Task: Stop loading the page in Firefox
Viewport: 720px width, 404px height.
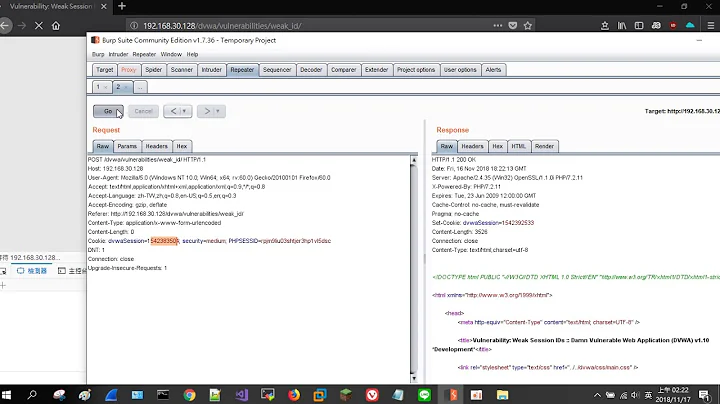Action: (x=39, y=26)
